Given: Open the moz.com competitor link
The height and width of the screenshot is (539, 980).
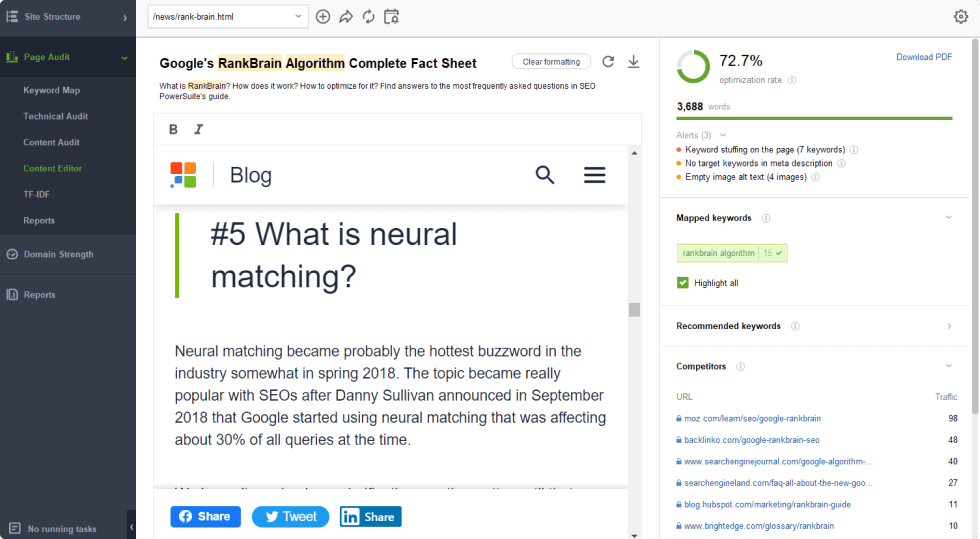Looking at the screenshot, I should pos(752,418).
